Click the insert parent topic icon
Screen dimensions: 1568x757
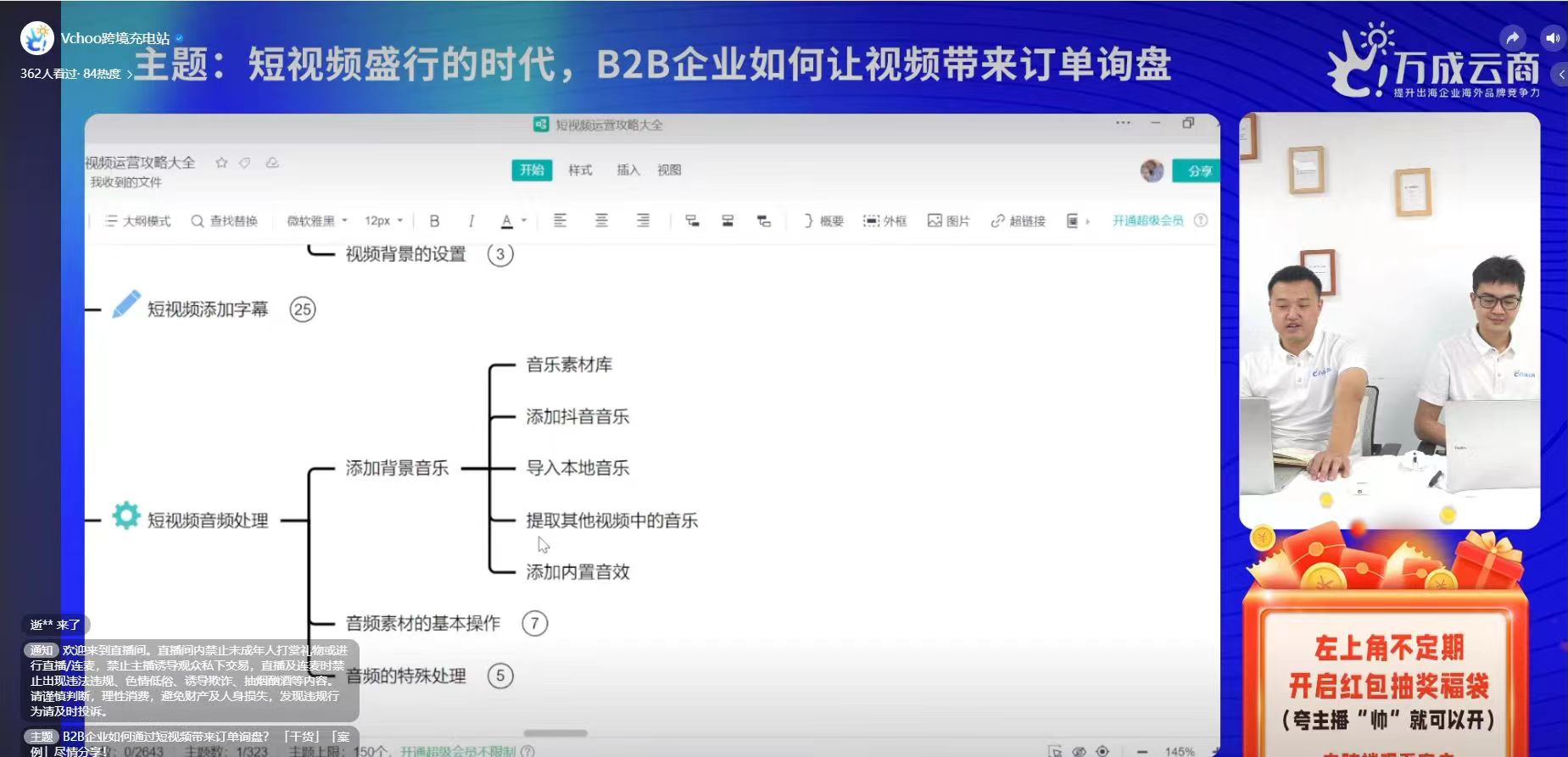[x=763, y=220]
